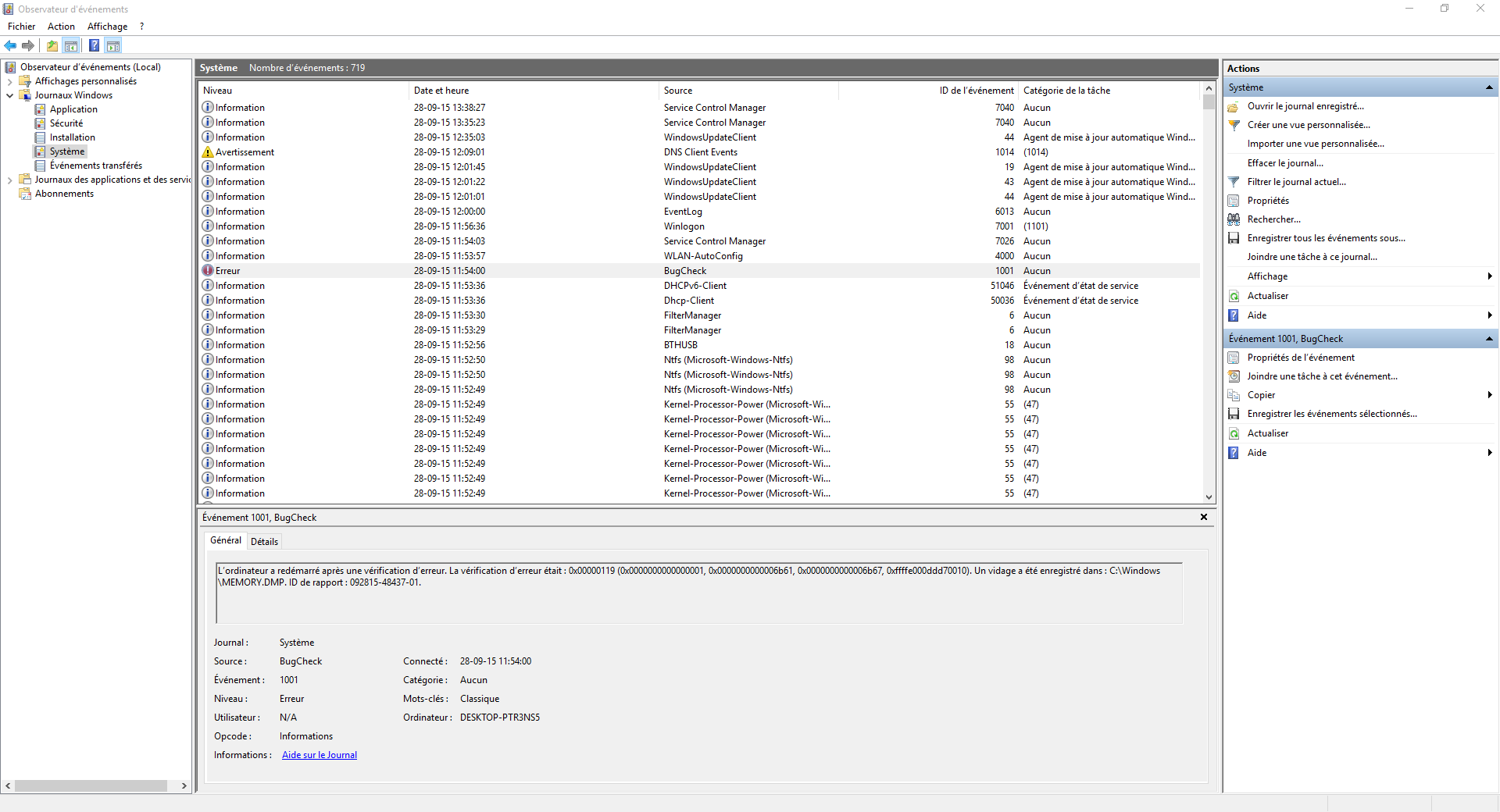1500x812 pixels.
Task: Click the red Erreur icon for BugCheck
Action: (208, 271)
